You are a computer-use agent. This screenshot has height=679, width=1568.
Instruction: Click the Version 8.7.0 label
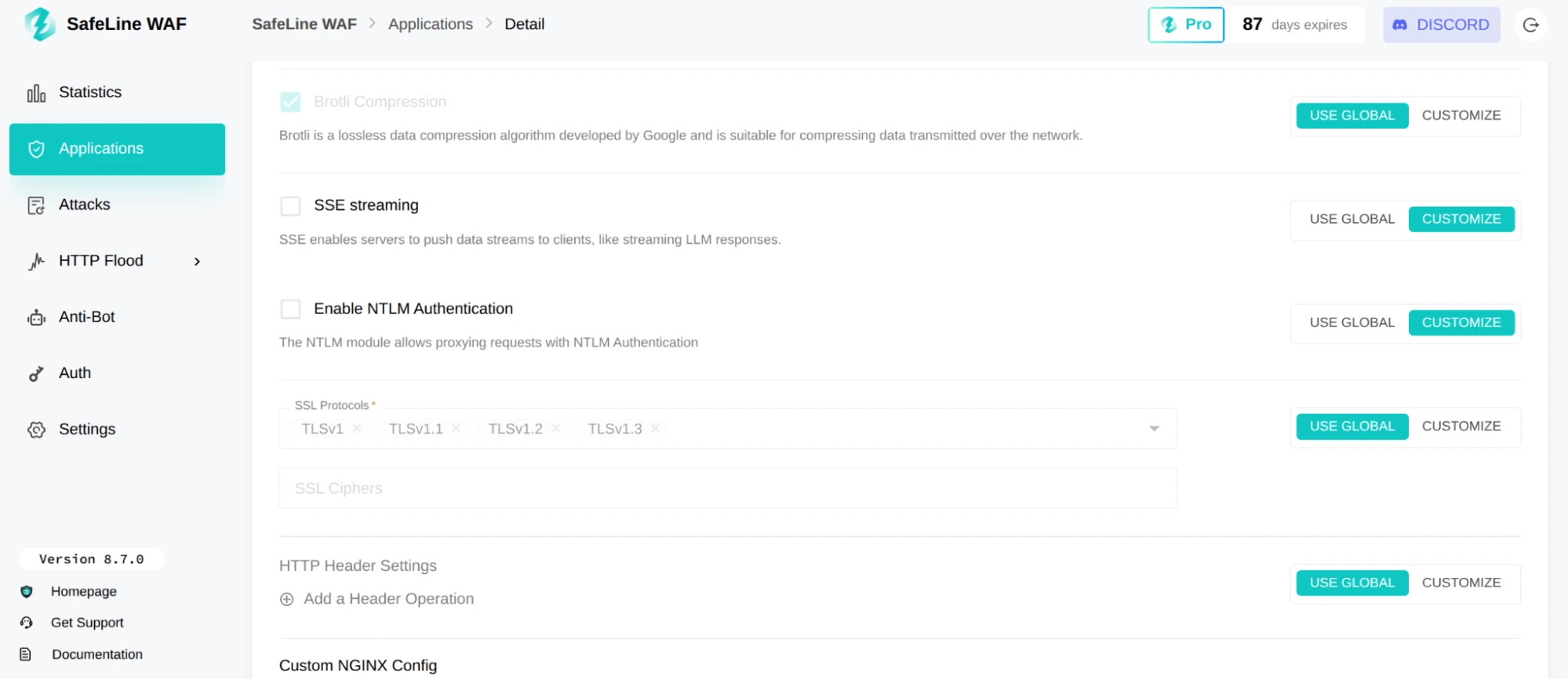point(92,559)
